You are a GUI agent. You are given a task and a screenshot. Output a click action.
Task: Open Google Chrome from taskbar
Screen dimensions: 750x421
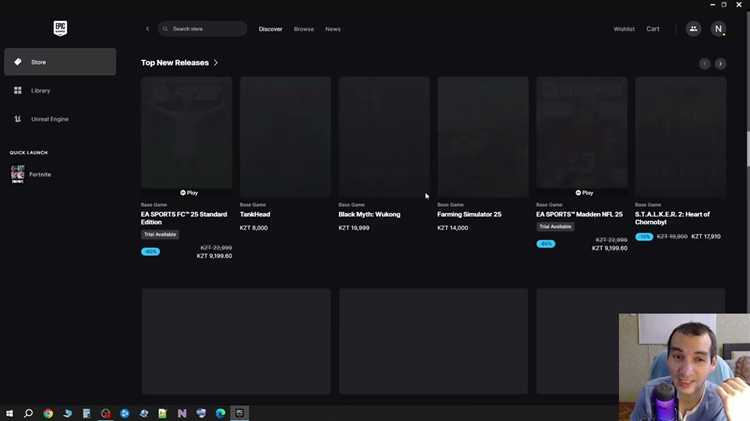click(x=48, y=413)
